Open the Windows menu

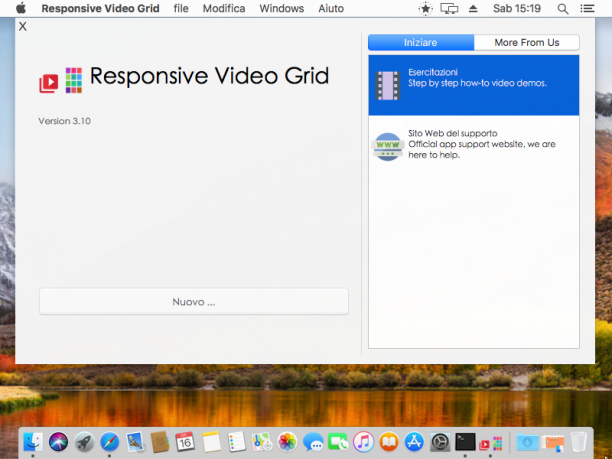pos(281,8)
